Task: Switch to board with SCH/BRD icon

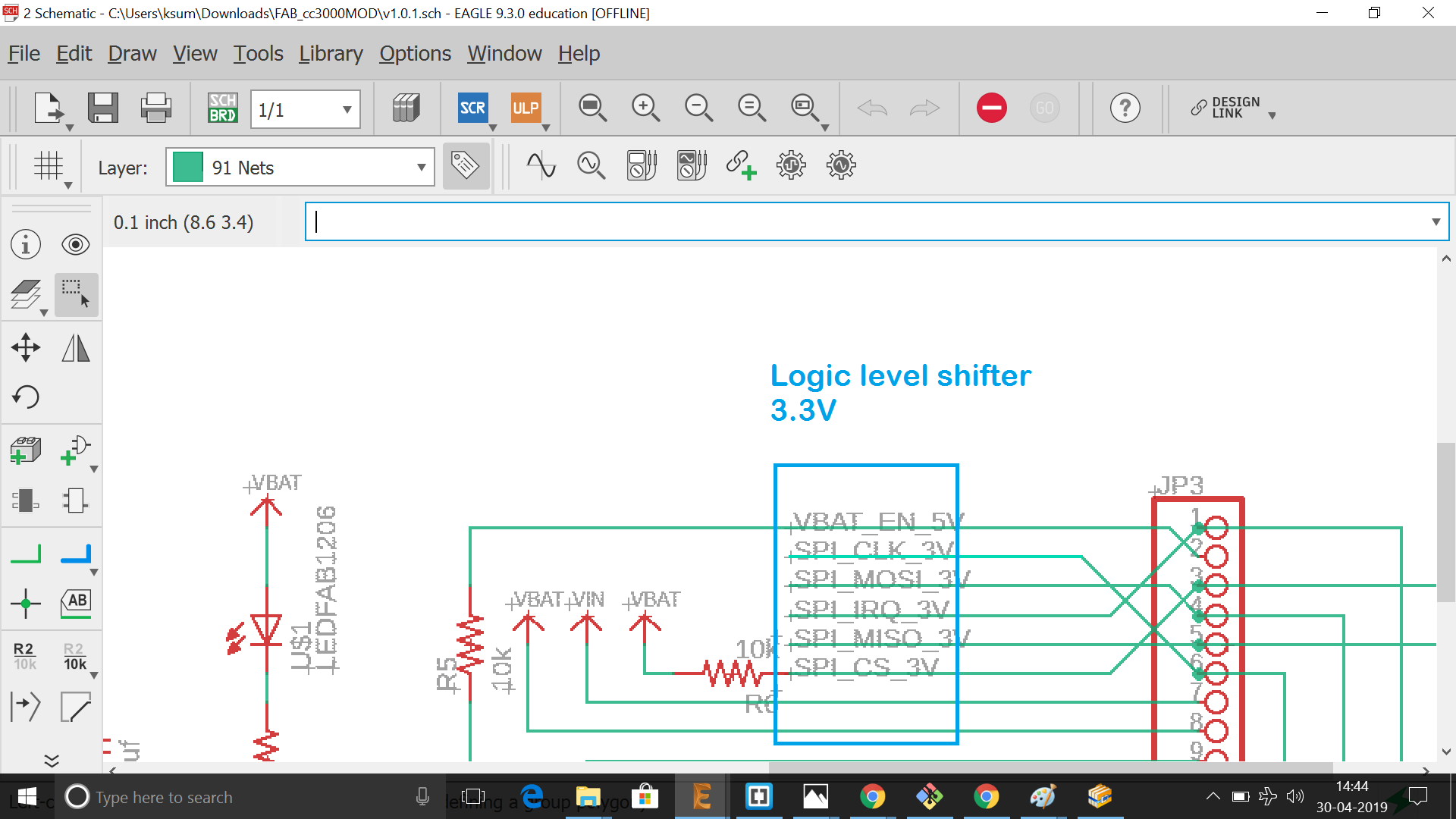Action: (x=222, y=108)
